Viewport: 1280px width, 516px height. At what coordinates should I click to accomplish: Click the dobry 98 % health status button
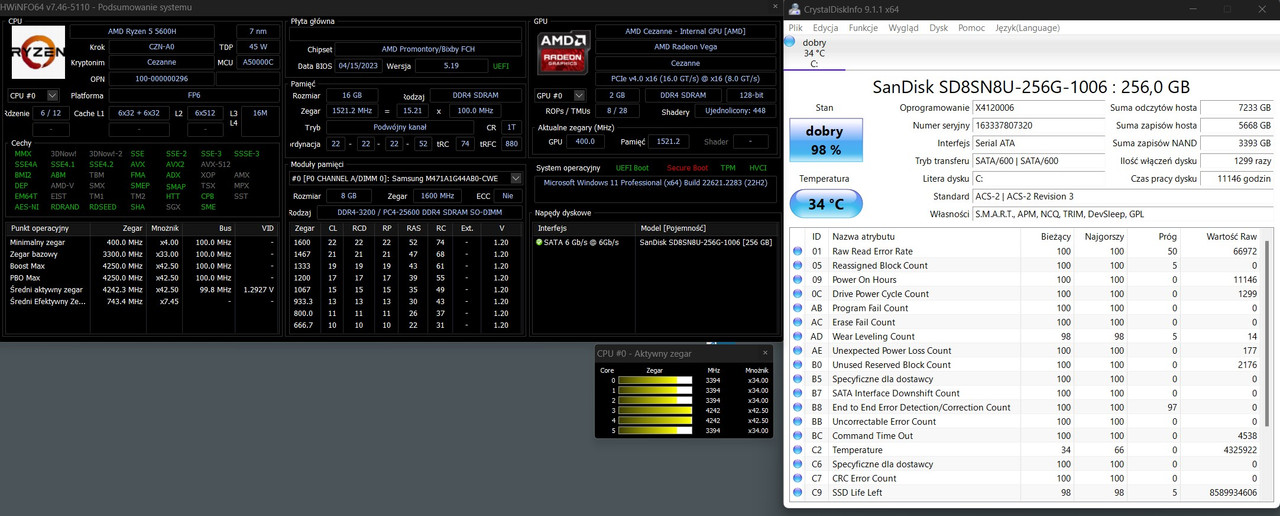pyautogui.click(x=825, y=140)
